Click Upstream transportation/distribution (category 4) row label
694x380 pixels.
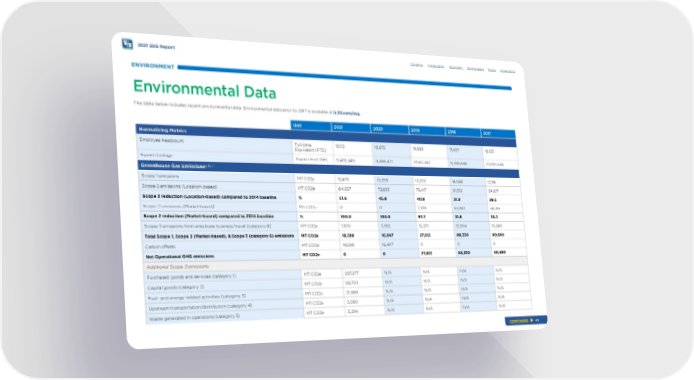click(200, 307)
